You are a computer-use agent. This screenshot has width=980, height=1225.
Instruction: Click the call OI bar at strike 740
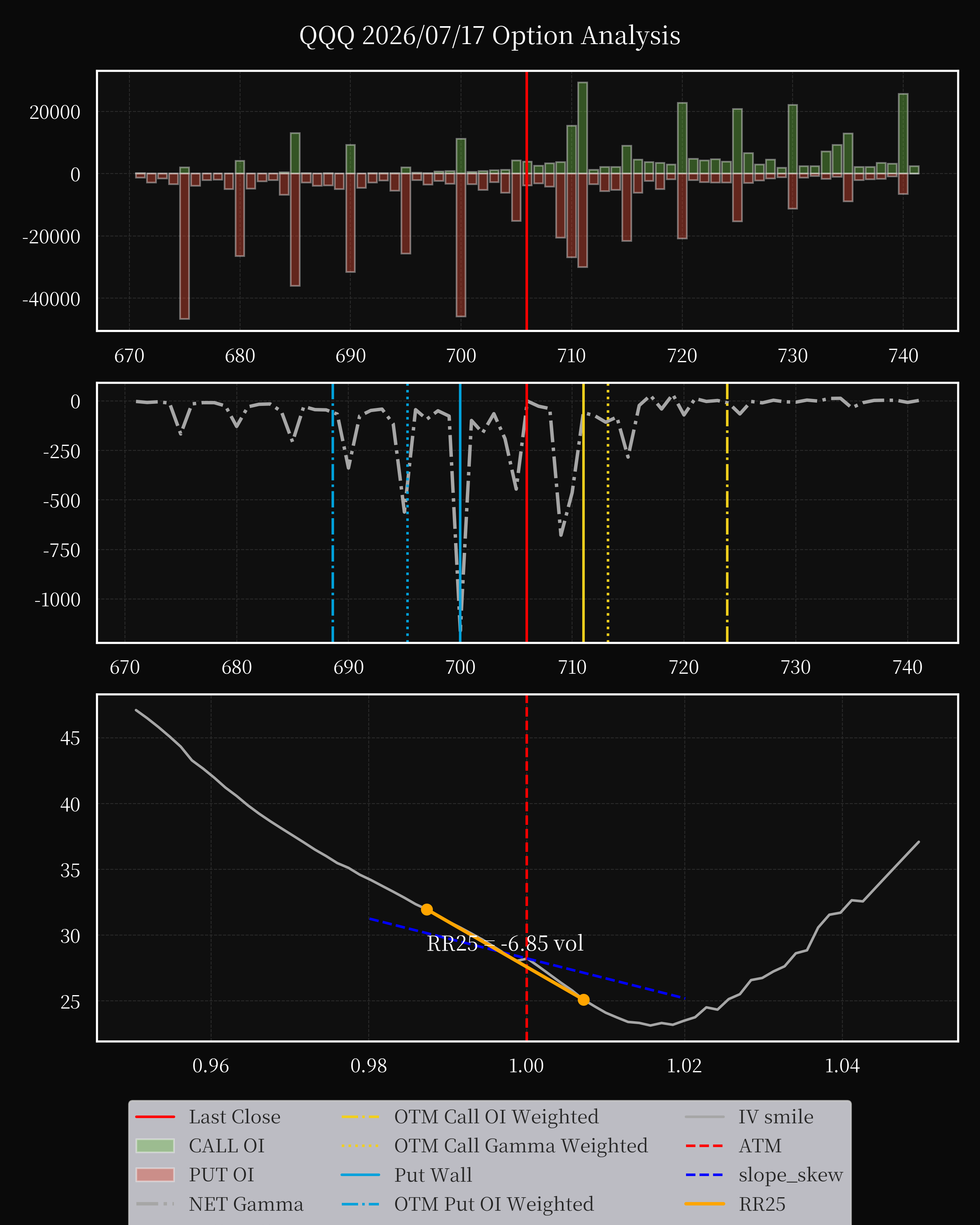[x=903, y=134]
